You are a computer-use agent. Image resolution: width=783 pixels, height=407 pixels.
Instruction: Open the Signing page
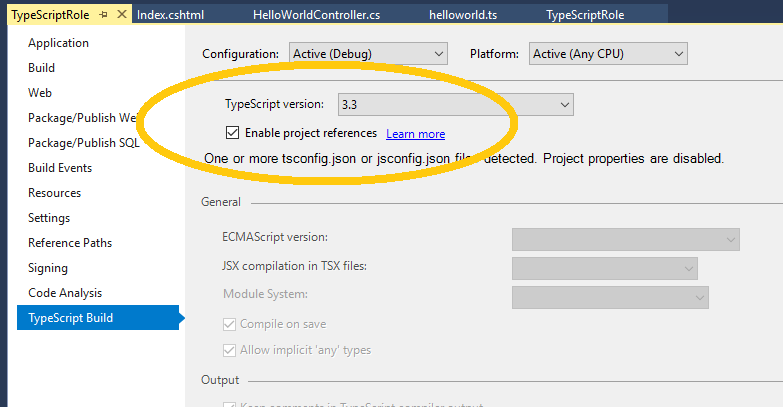pos(48,268)
